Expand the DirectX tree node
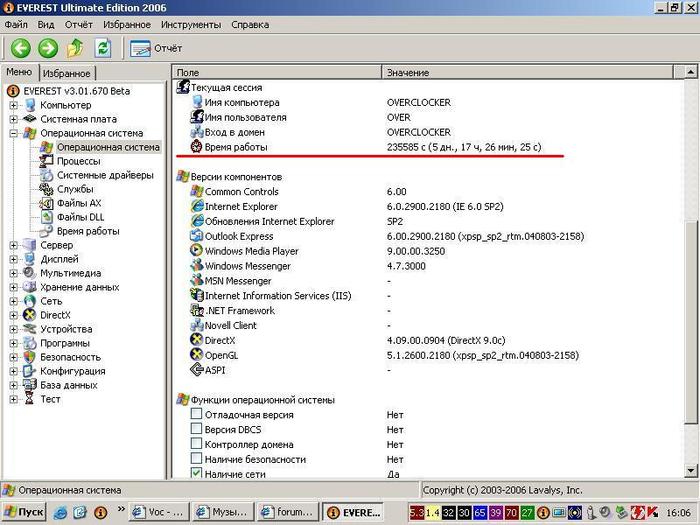The height and width of the screenshot is (525, 700). (13, 315)
